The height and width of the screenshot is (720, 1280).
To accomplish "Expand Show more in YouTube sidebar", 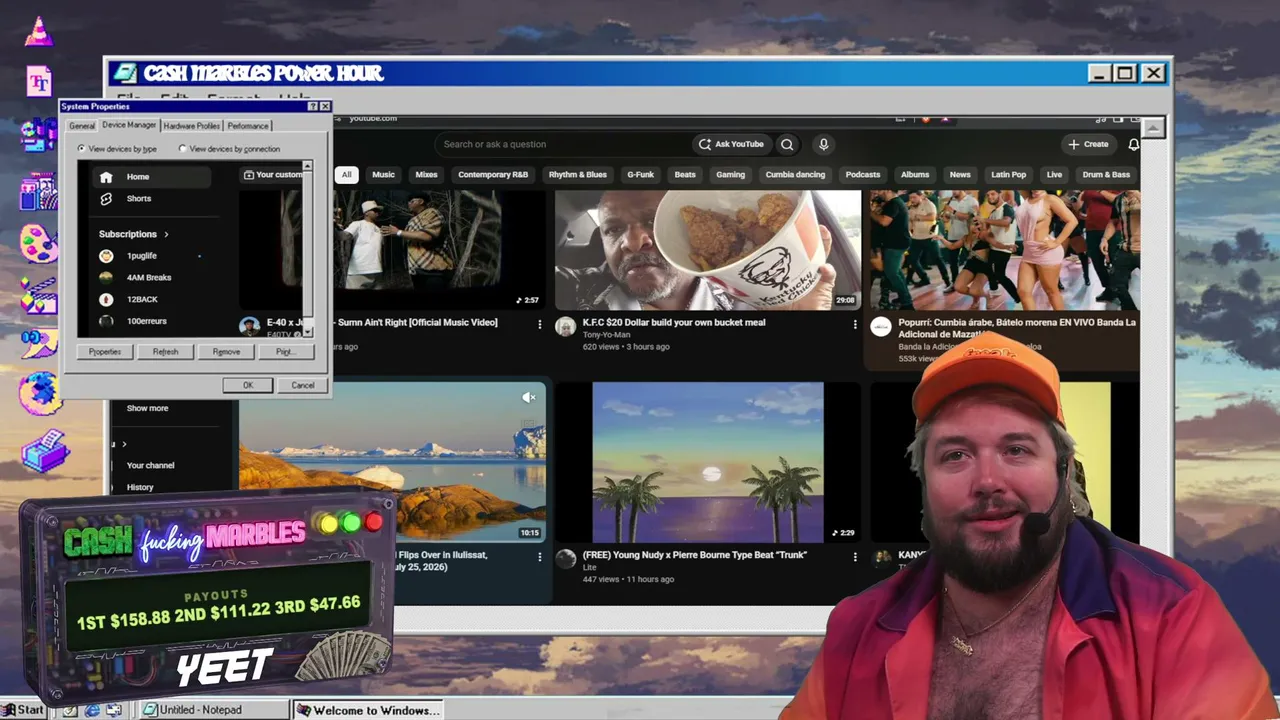I will pyautogui.click(x=147, y=408).
